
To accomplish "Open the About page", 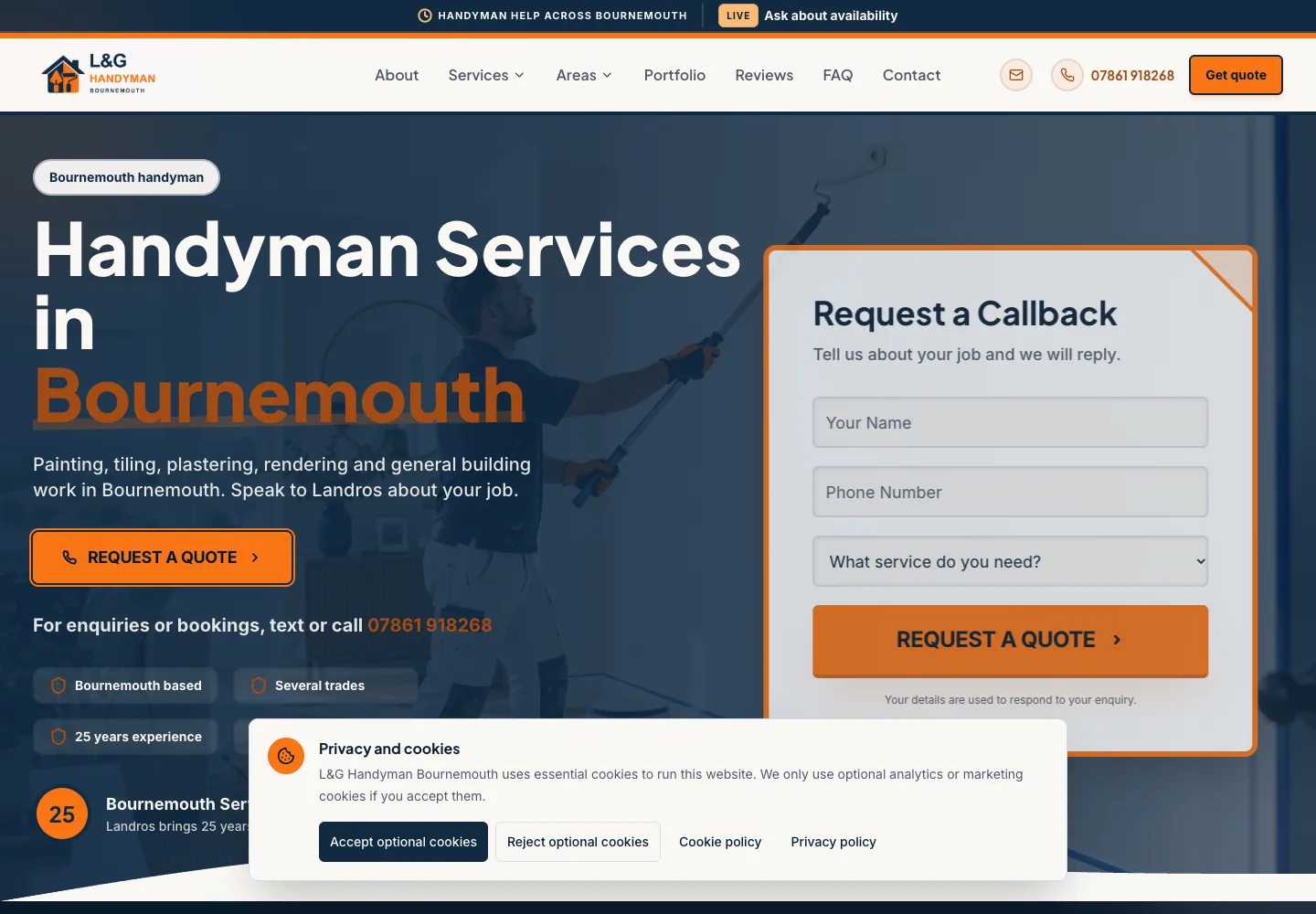I will [x=397, y=75].
